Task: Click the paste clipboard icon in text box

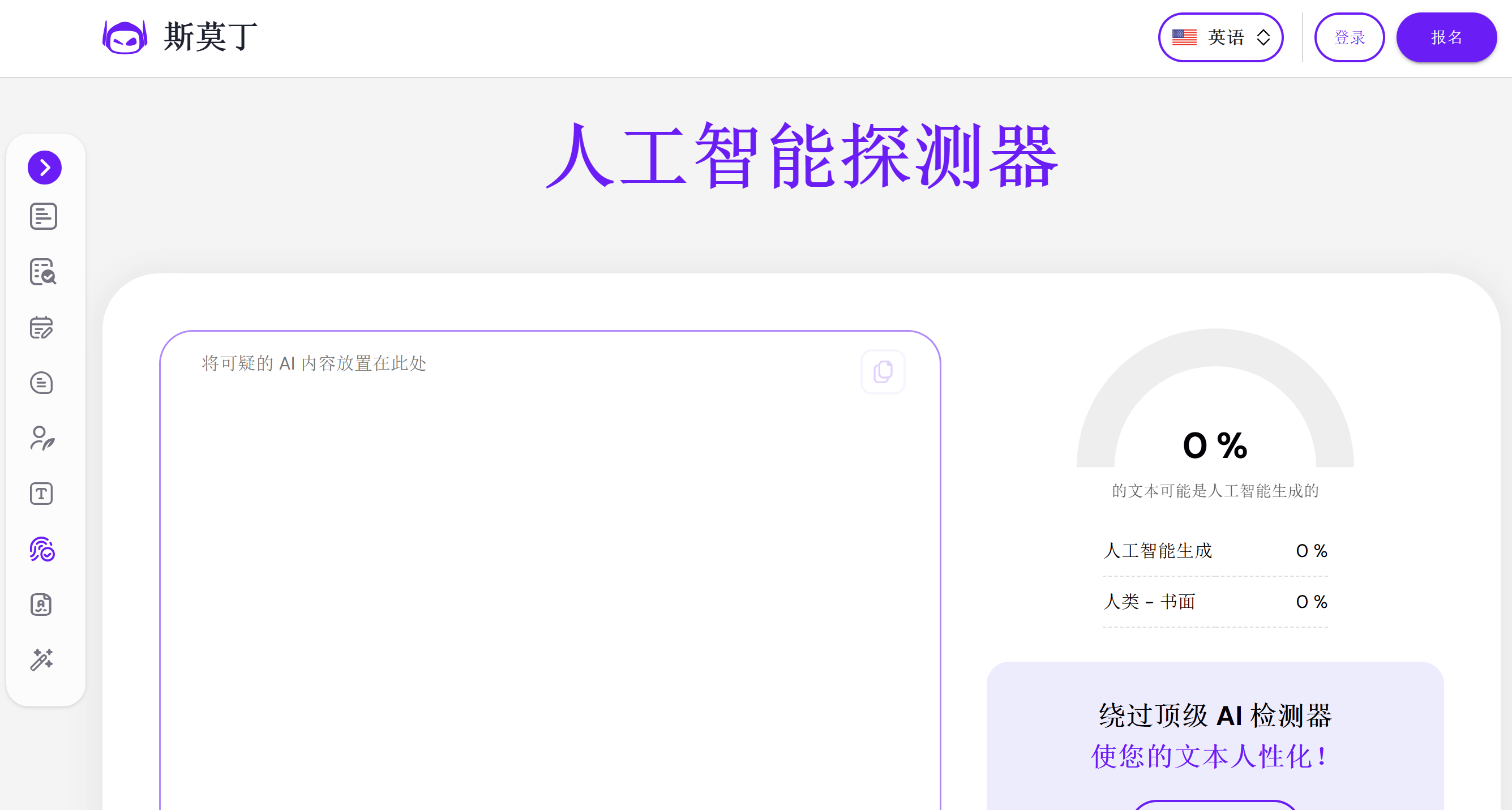Action: [x=883, y=372]
